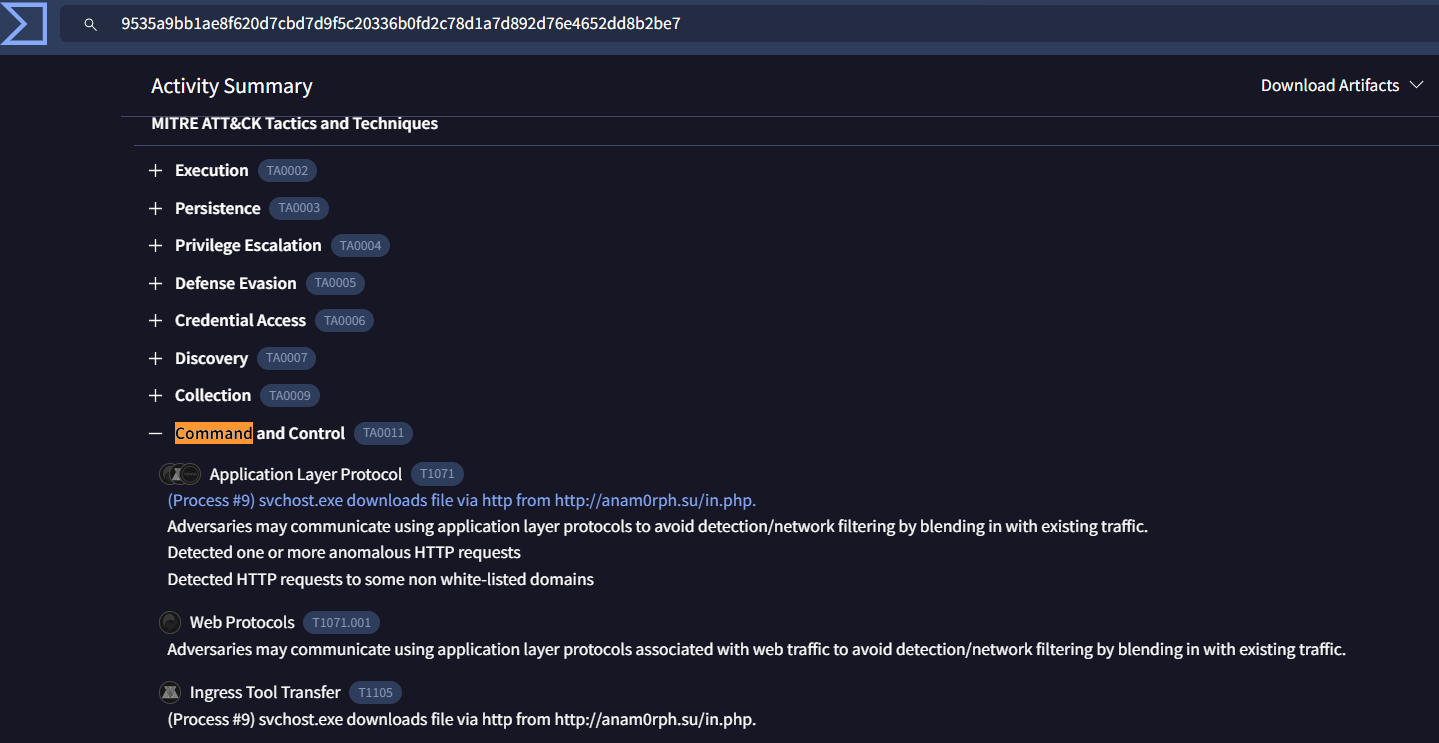Click the TA0011 tactic badge
The width and height of the screenshot is (1439, 743).
point(383,433)
